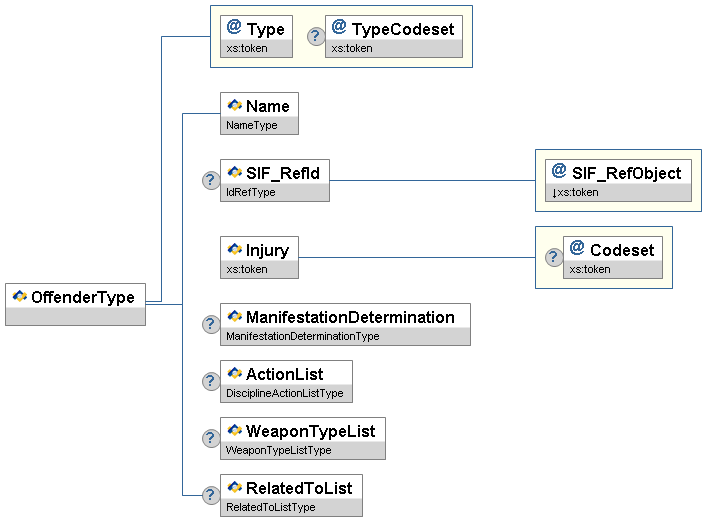Click the question mark beside ManifestationDetermination

point(211,324)
